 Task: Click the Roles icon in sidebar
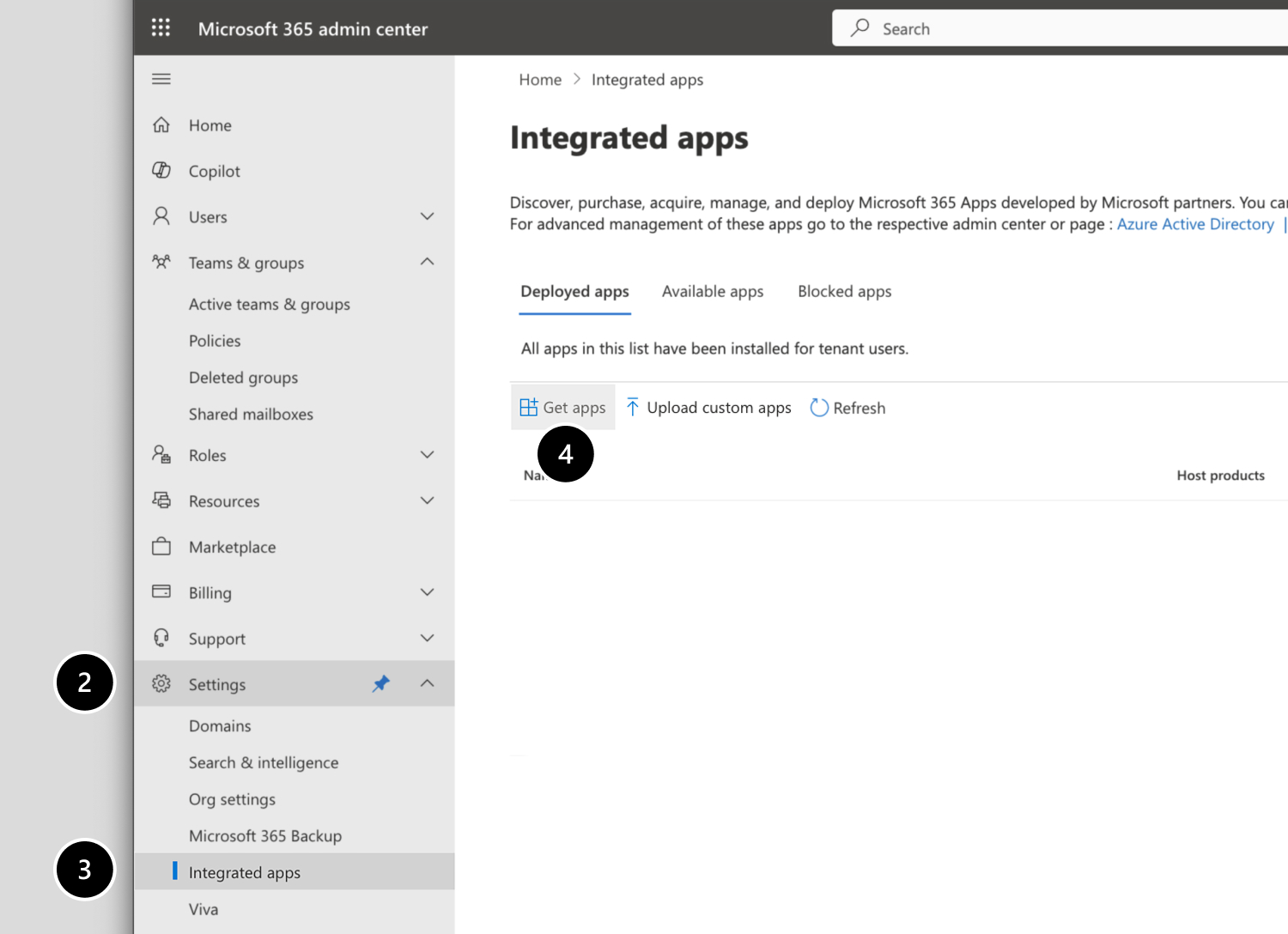161,454
